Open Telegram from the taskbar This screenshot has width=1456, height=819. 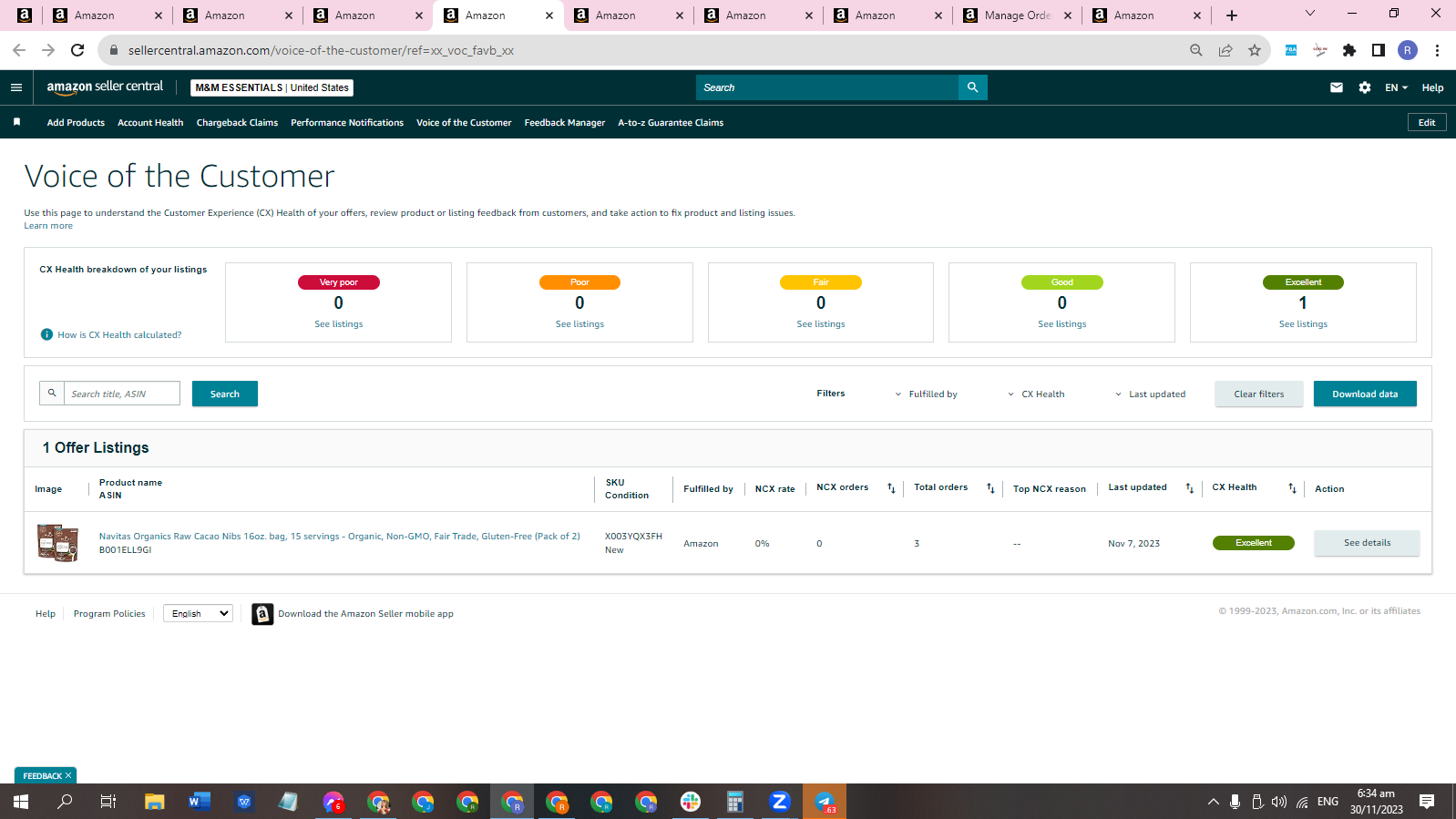pos(825,802)
